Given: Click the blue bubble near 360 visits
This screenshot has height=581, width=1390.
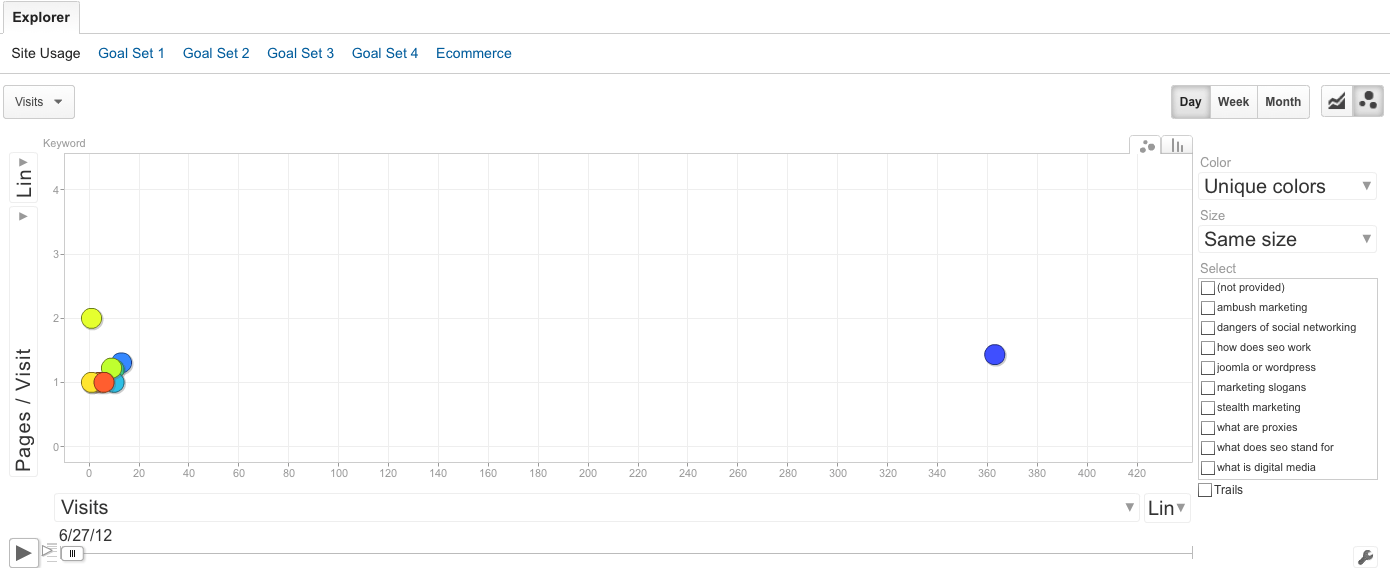Looking at the screenshot, I should point(994,354).
